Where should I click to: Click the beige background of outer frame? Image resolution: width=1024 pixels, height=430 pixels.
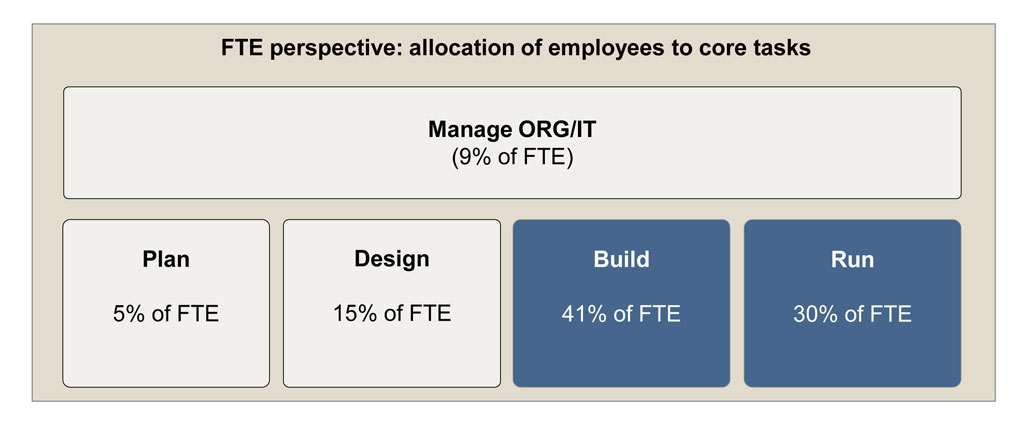pyautogui.click(x=47, y=209)
